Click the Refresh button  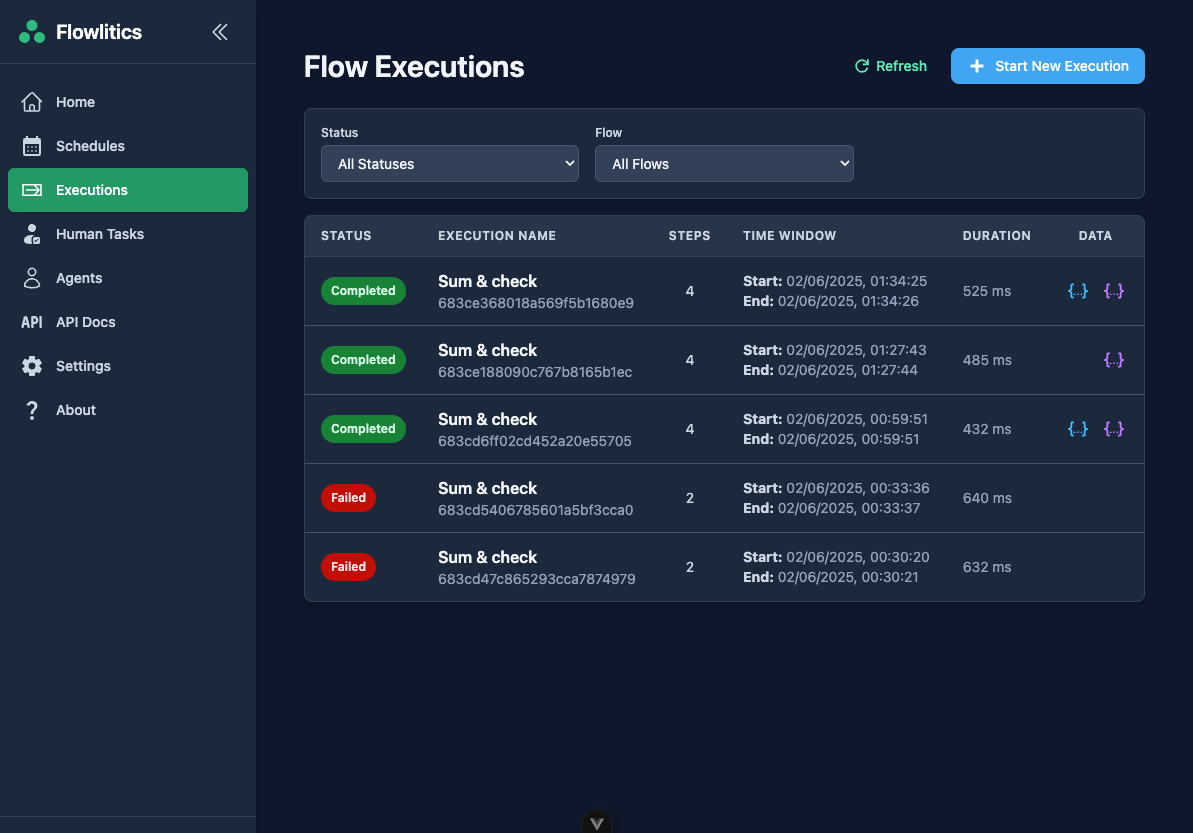(x=891, y=66)
